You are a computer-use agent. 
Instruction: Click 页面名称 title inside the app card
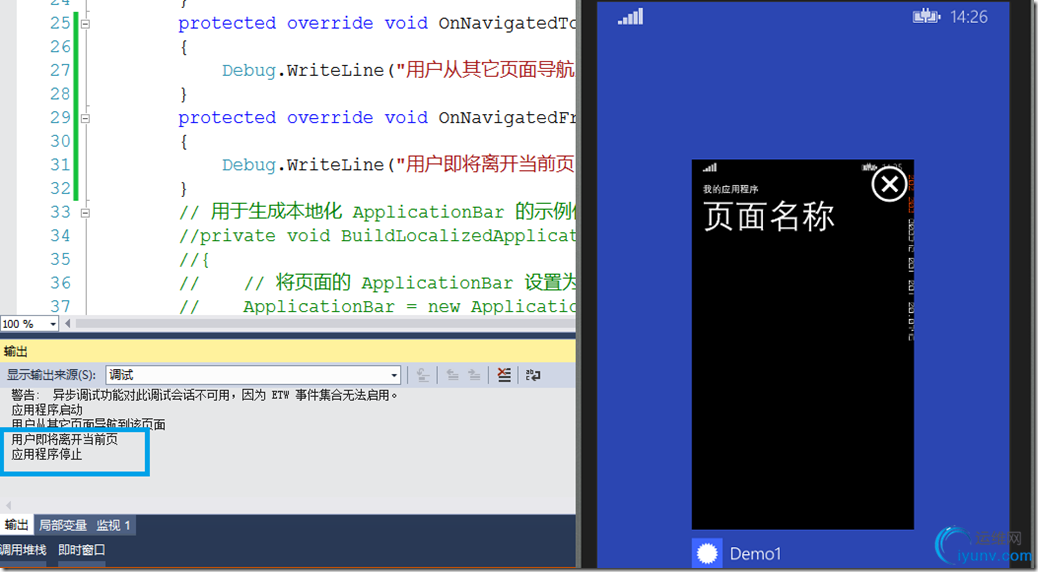click(769, 216)
